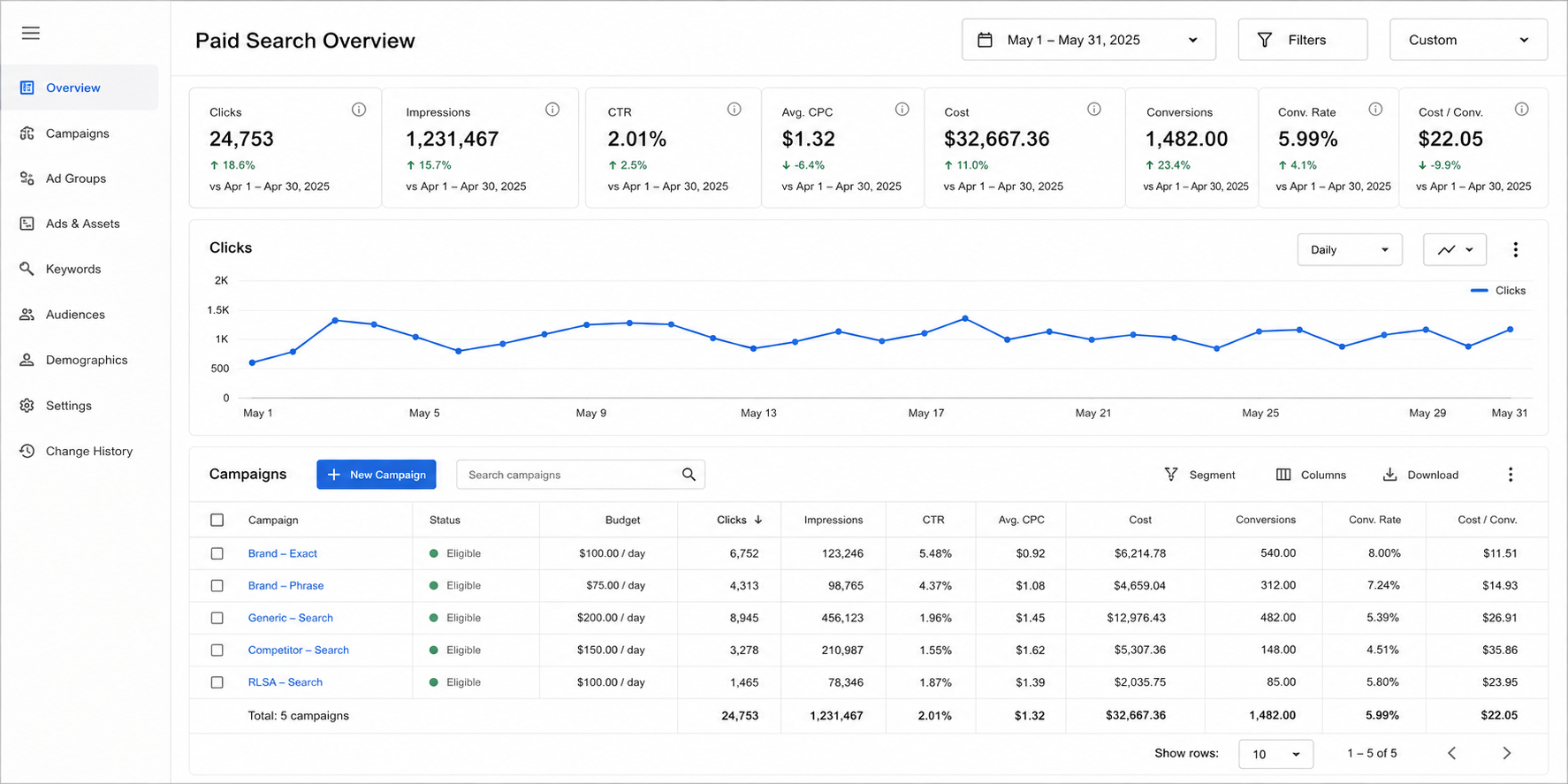Click the Cost / Conv. column header
This screenshot has width=1568, height=784.
pyautogui.click(x=1487, y=520)
